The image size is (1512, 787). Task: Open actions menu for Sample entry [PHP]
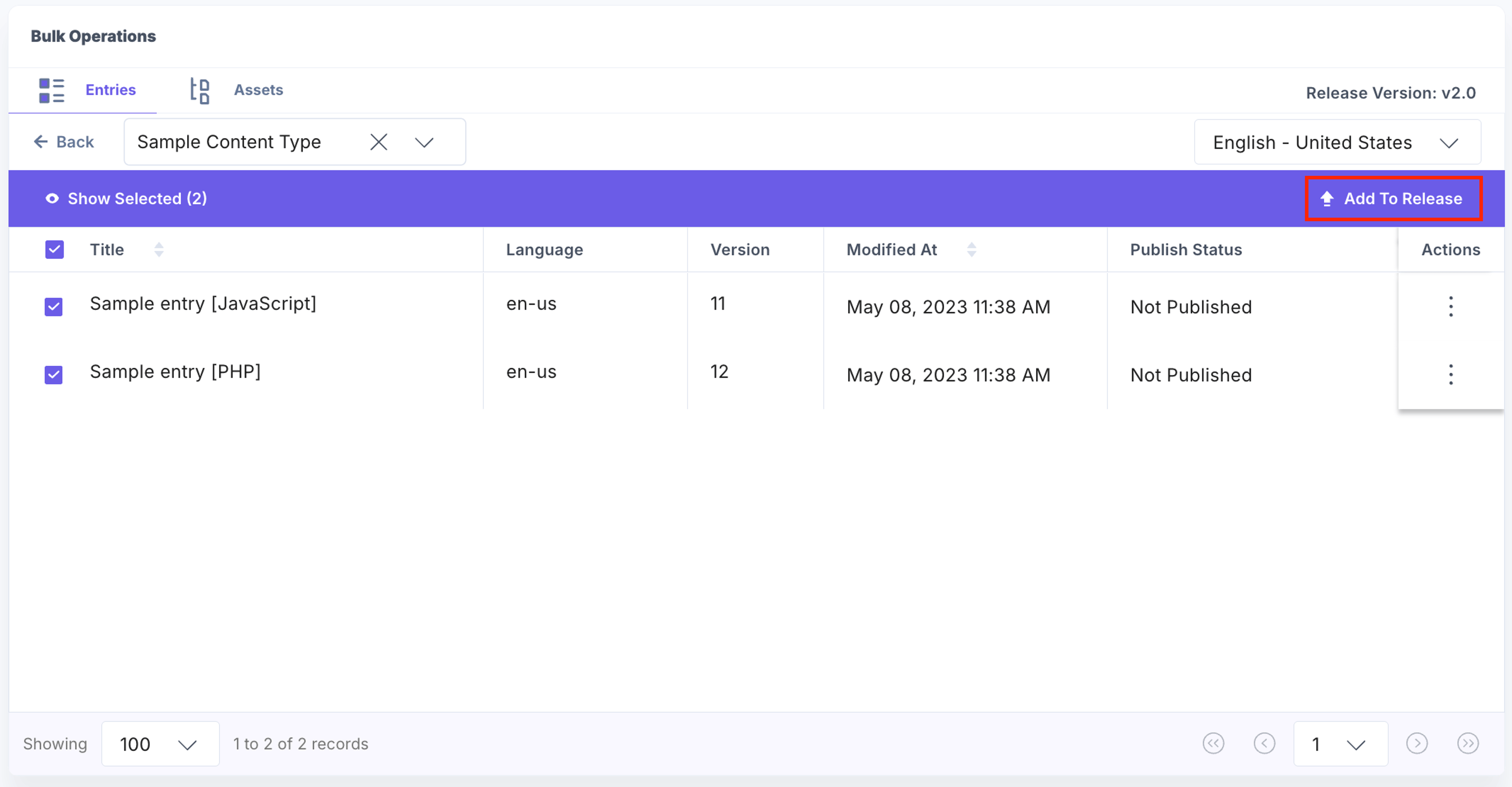point(1451,374)
